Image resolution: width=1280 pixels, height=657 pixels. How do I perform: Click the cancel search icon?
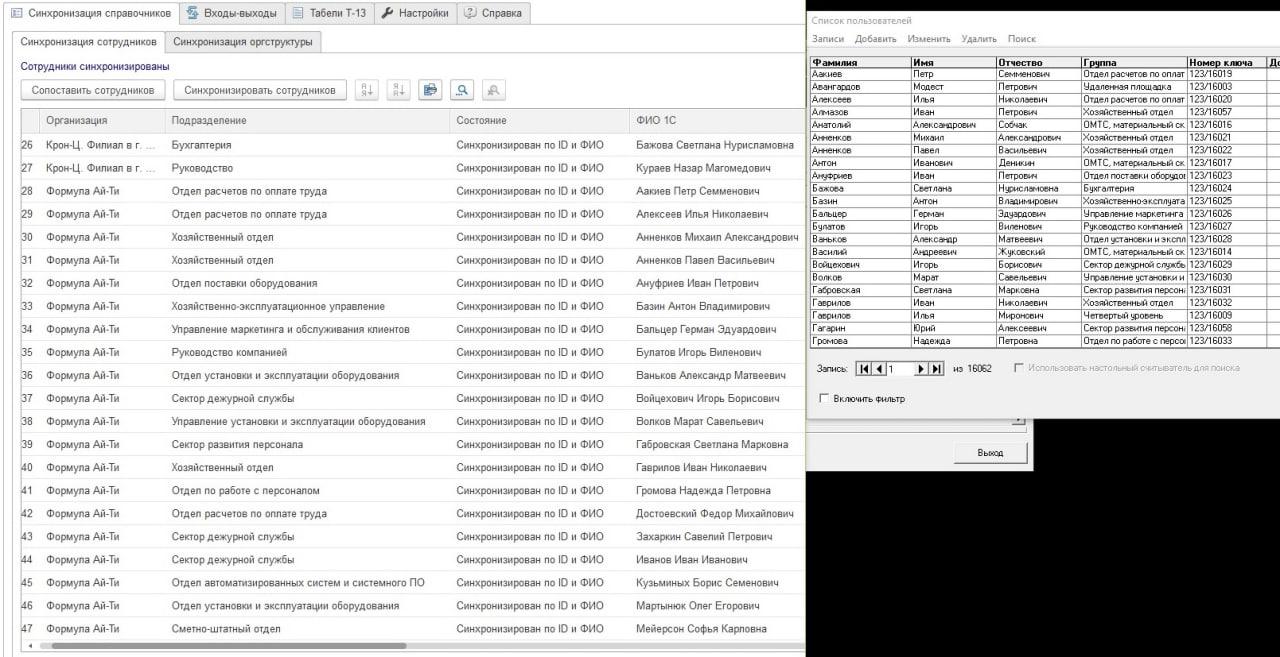pos(493,90)
